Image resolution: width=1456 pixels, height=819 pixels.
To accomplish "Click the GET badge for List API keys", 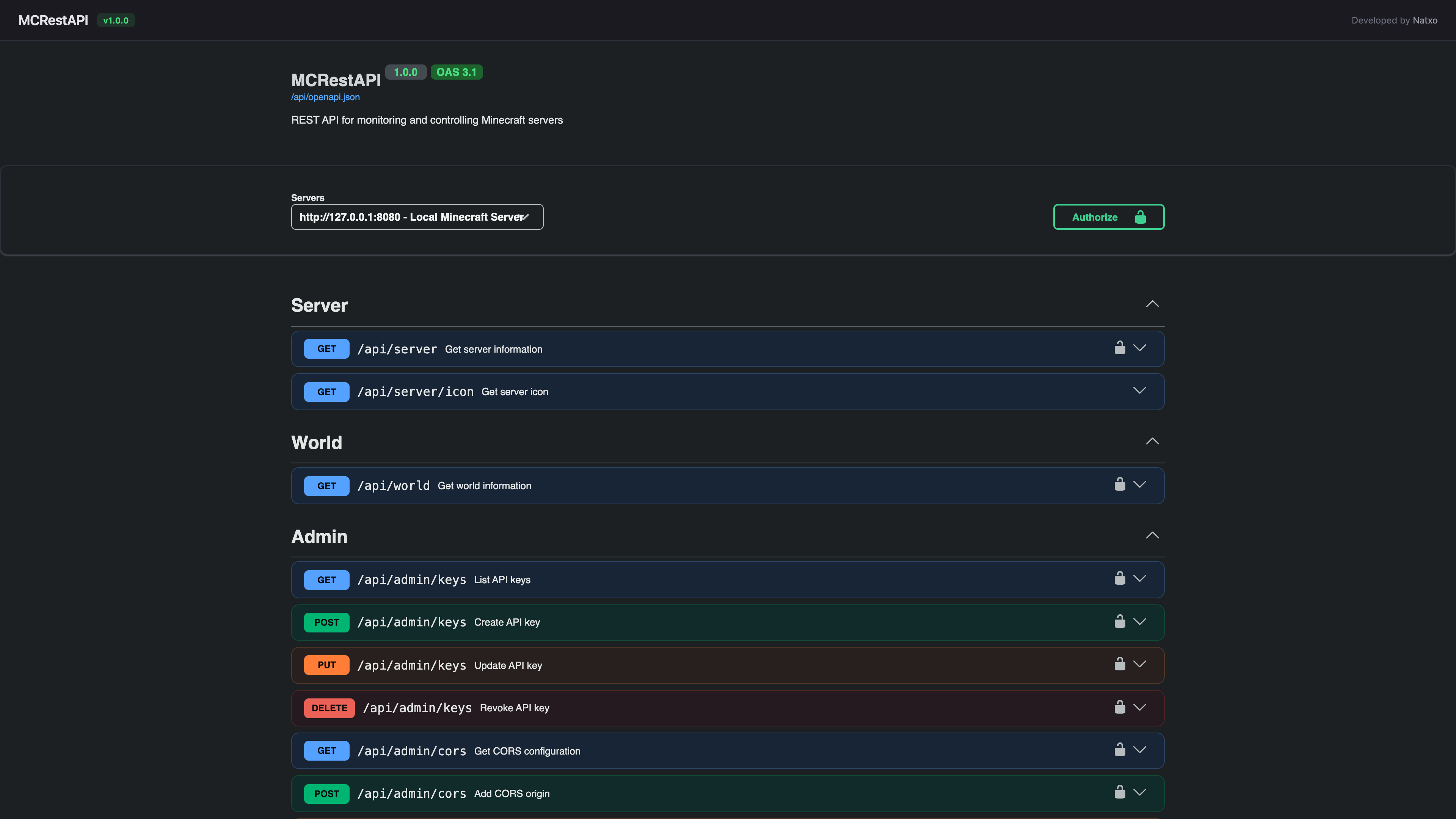I will point(327,580).
